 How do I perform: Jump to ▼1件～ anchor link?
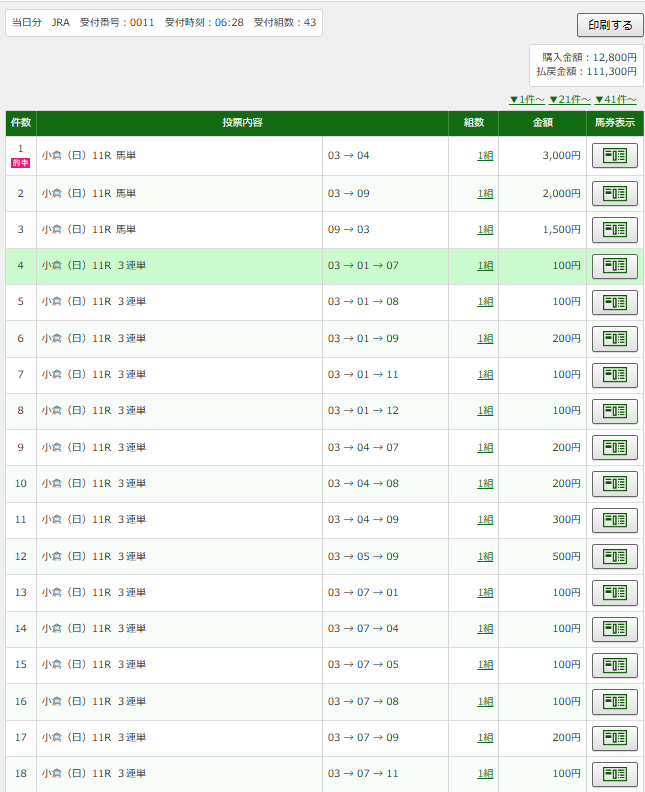(x=527, y=100)
